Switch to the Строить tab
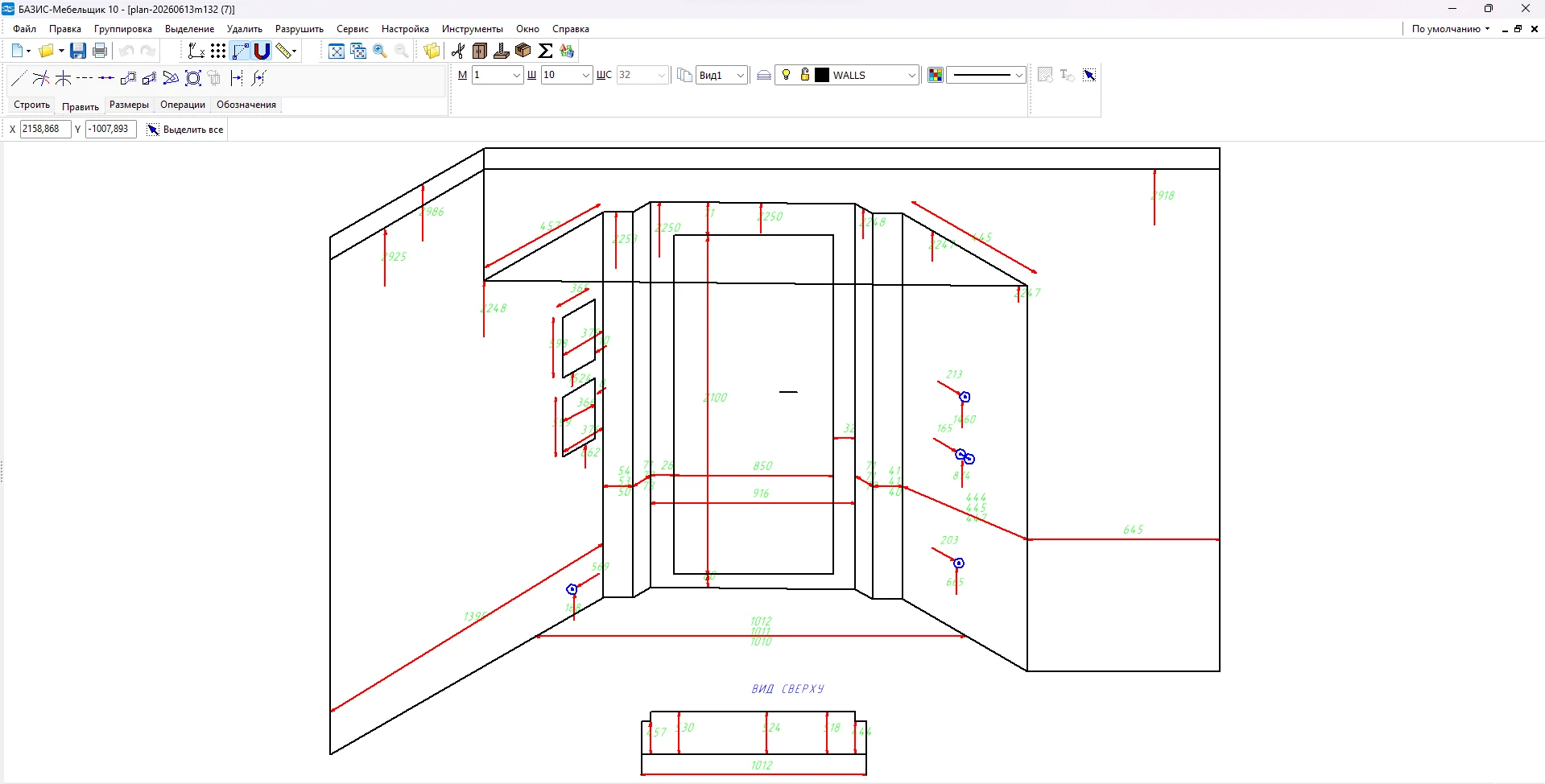This screenshot has height=784, width=1545. 32,105
